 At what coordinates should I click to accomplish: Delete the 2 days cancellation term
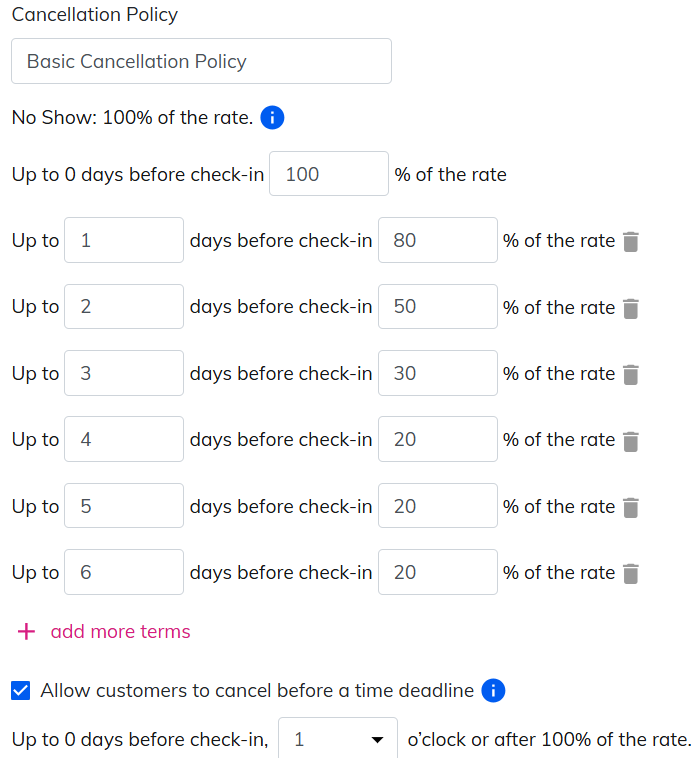coord(630,308)
